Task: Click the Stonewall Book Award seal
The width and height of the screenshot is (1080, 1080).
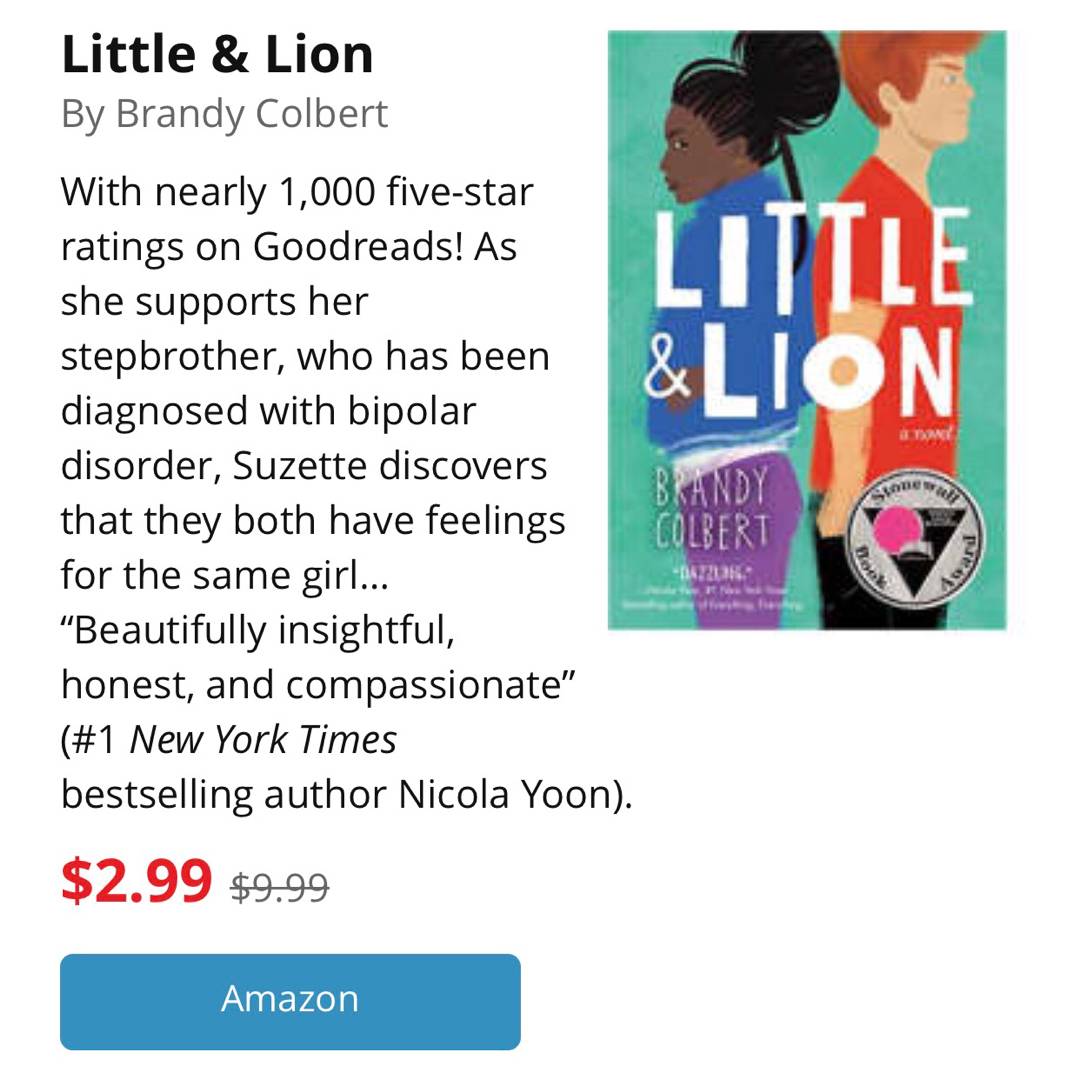Action: 915,537
